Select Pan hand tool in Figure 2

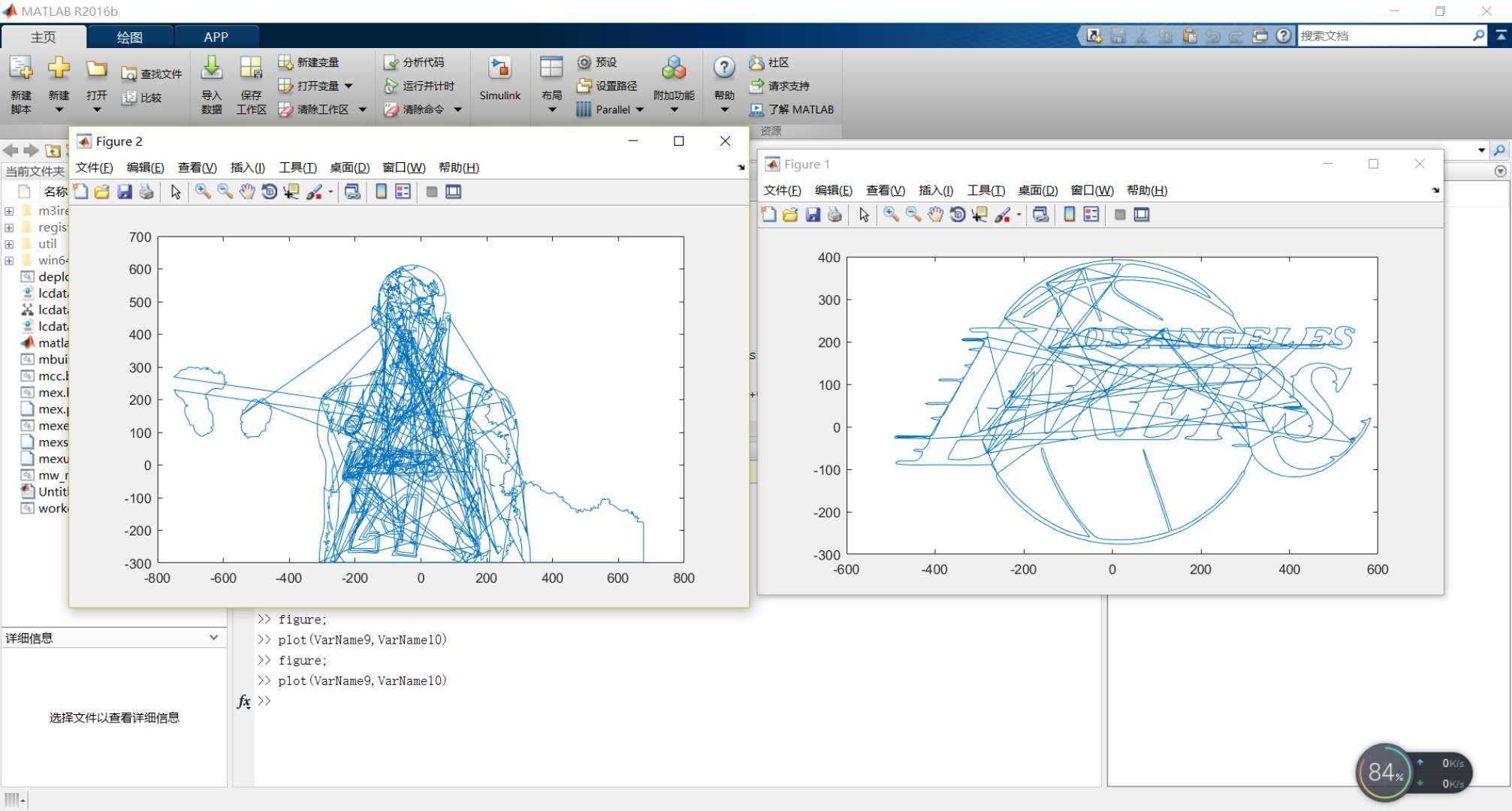247,191
